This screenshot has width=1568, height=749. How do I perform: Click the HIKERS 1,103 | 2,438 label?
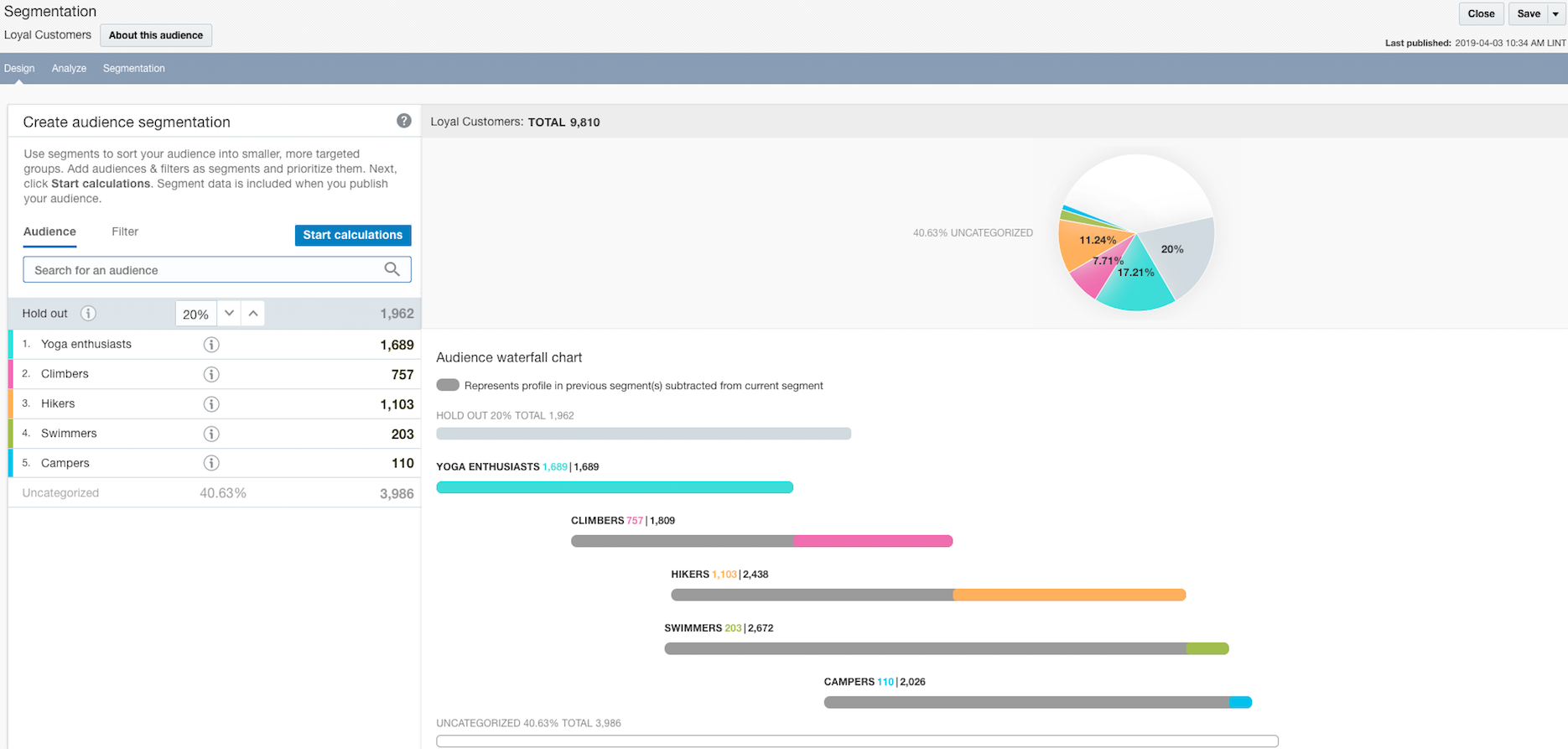[719, 575]
